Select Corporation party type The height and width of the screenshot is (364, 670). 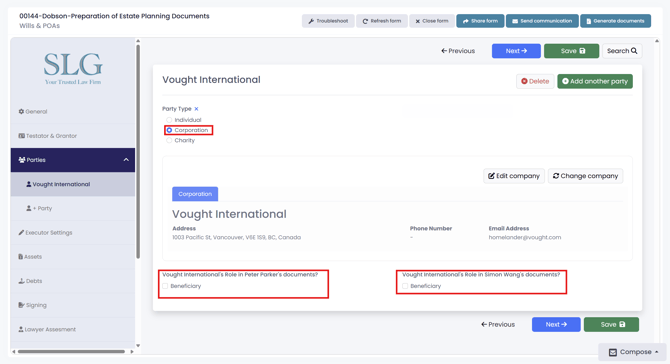click(x=169, y=130)
